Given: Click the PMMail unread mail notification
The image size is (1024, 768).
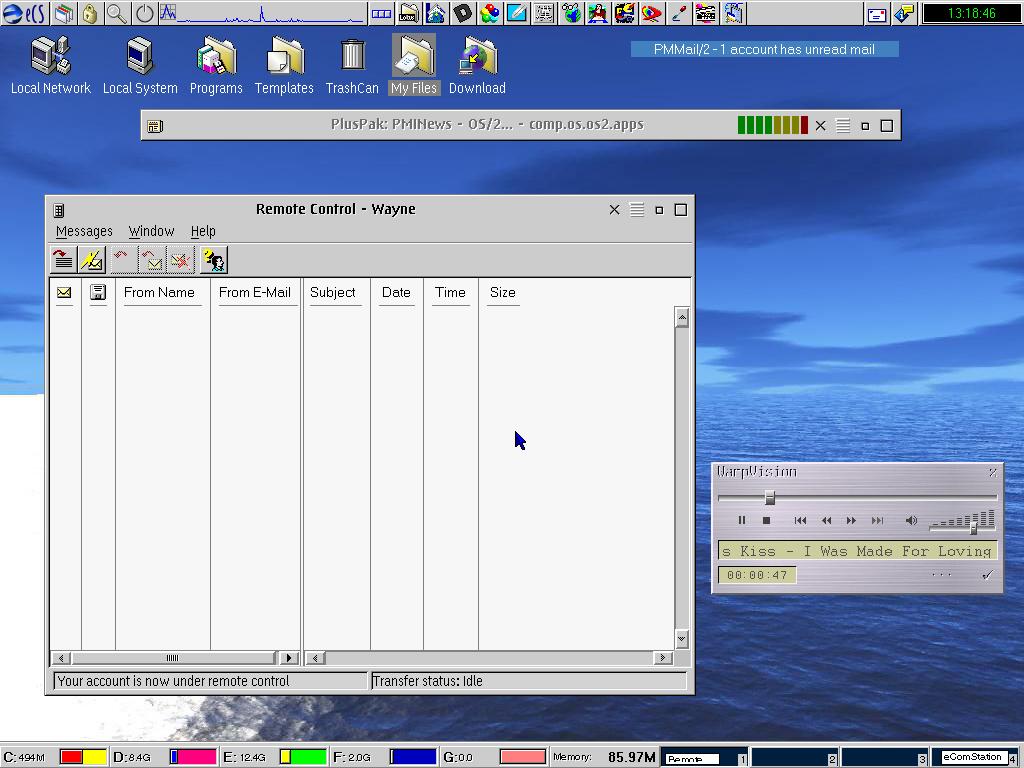Looking at the screenshot, I should [x=764, y=50].
